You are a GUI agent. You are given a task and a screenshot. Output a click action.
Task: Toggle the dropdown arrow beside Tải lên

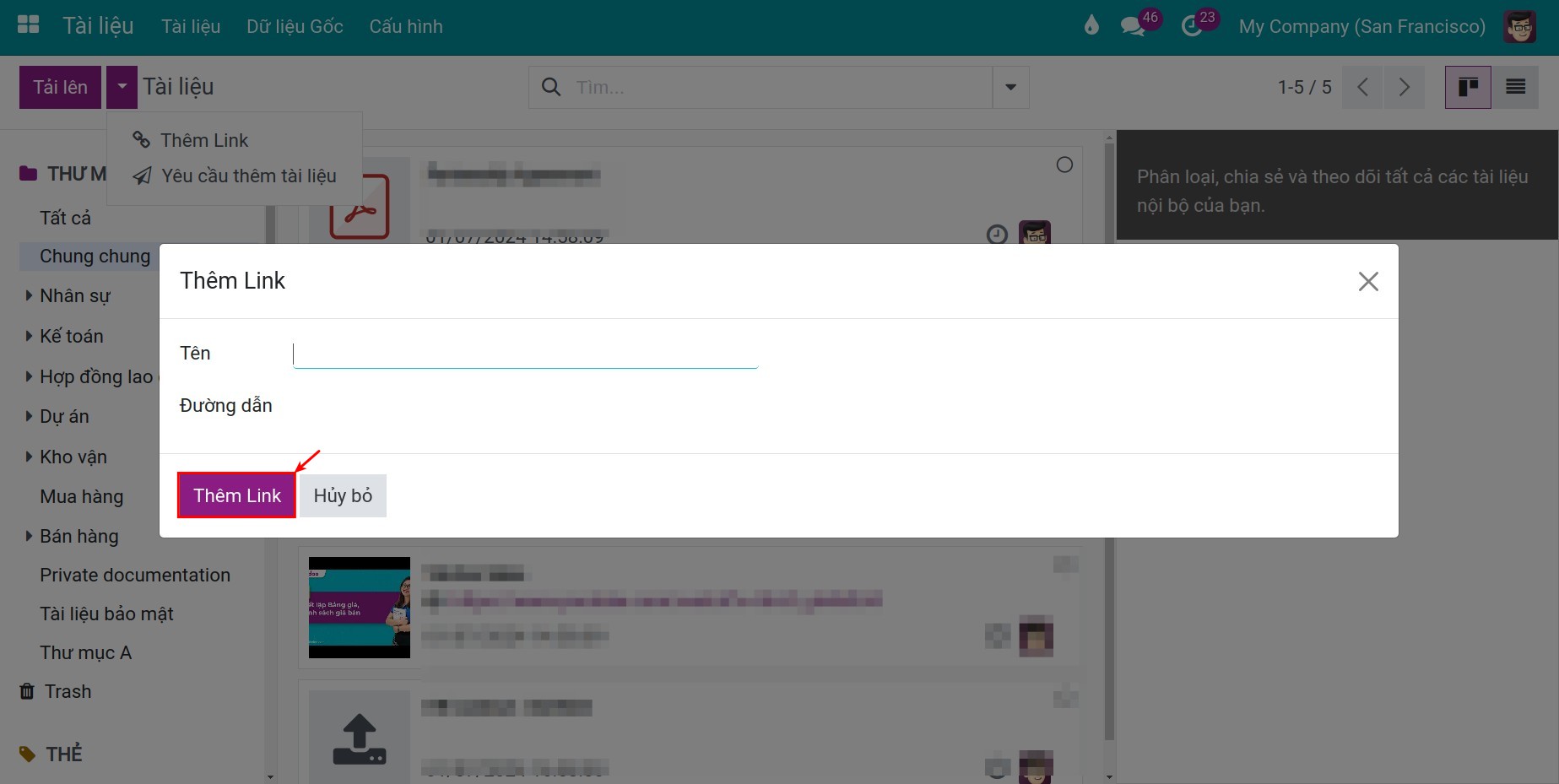tap(122, 87)
